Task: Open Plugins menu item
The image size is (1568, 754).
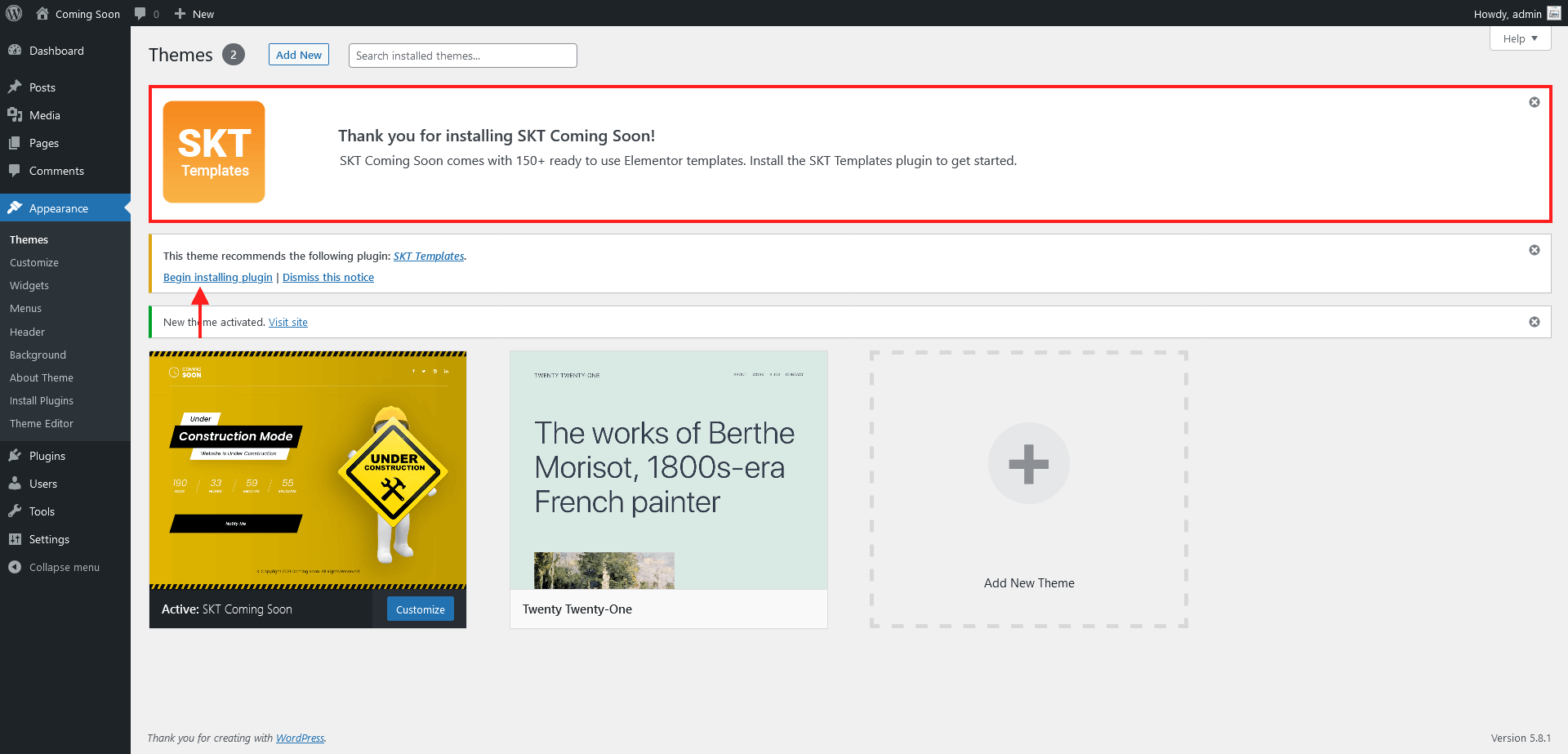Action: click(x=65, y=456)
